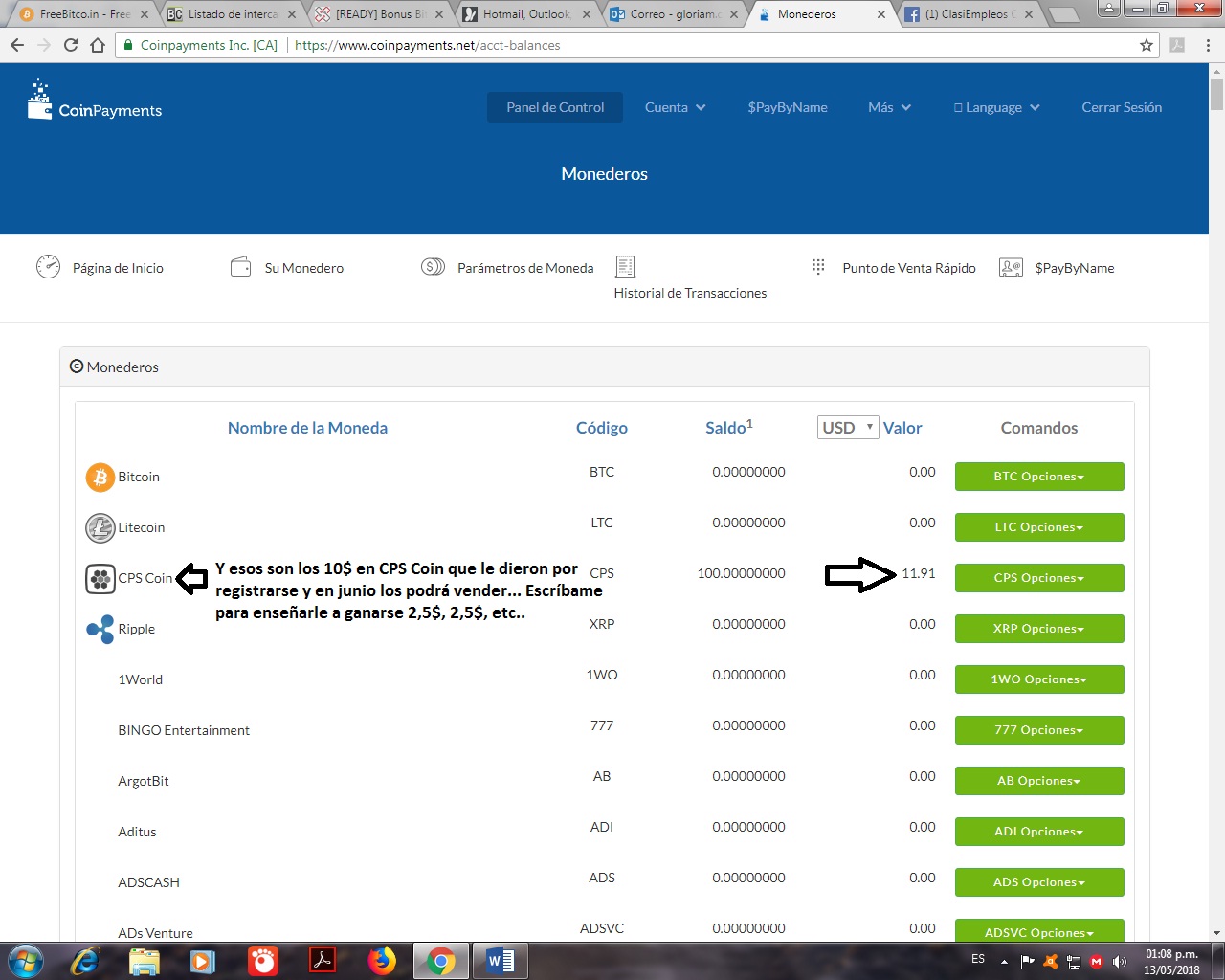Expand the CPS Opciones dropdown
The height and width of the screenshot is (980, 1225).
pos(1039,578)
